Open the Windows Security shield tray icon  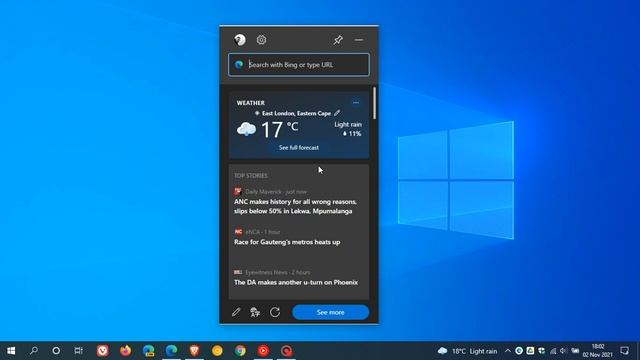click(542, 351)
